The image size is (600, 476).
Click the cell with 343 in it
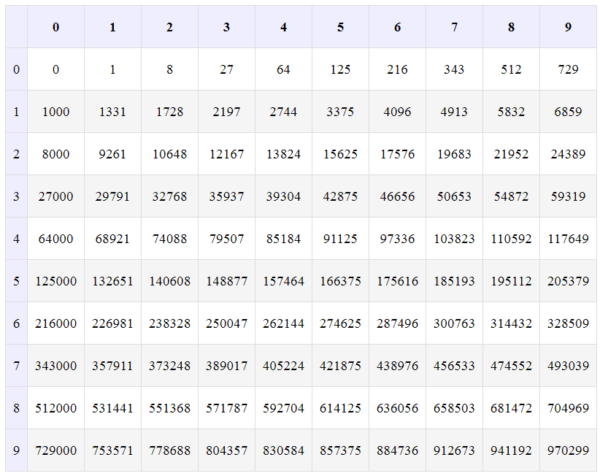tap(454, 70)
